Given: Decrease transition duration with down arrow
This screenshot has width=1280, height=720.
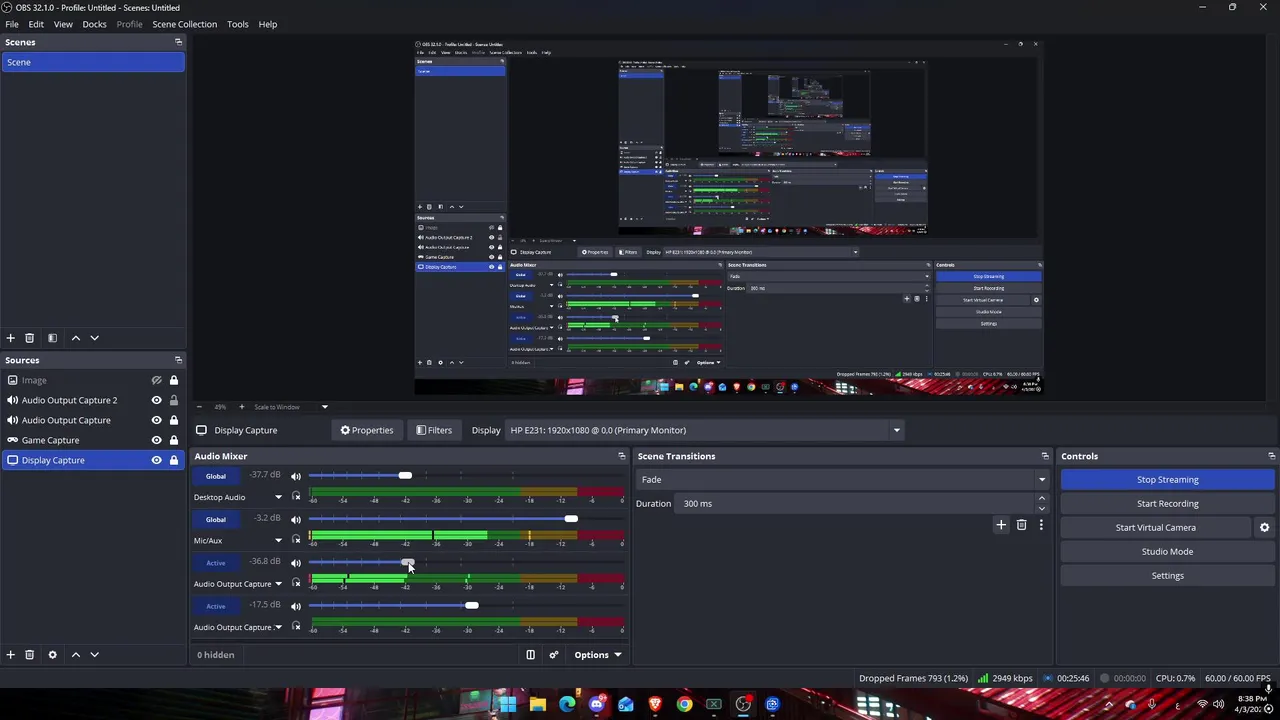Looking at the screenshot, I should coord(1041,508).
